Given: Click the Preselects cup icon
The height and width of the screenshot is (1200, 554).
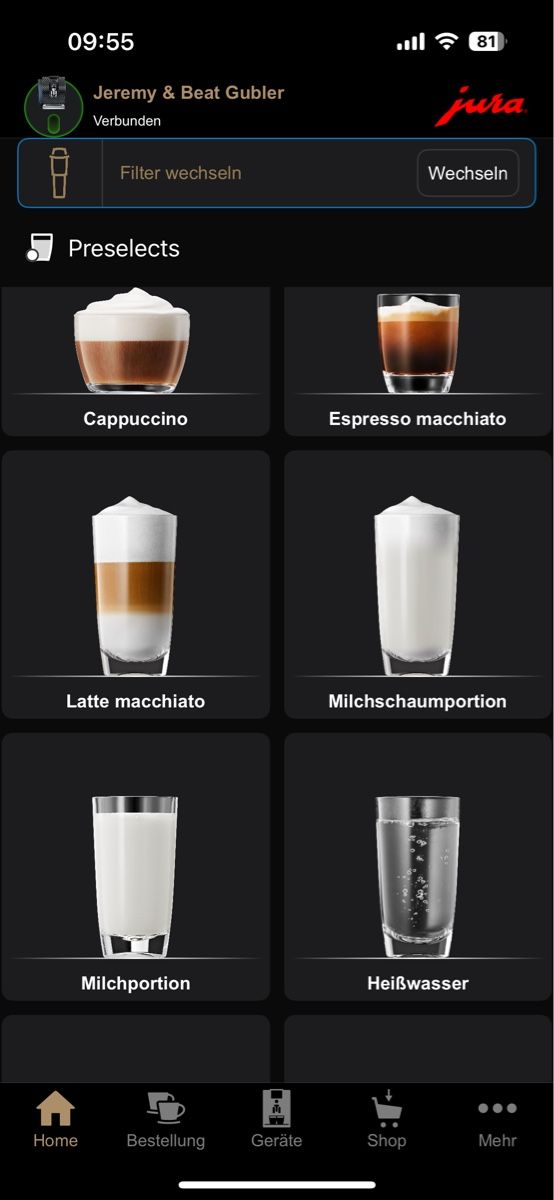Looking at the screenshot, I should (39, 248).
